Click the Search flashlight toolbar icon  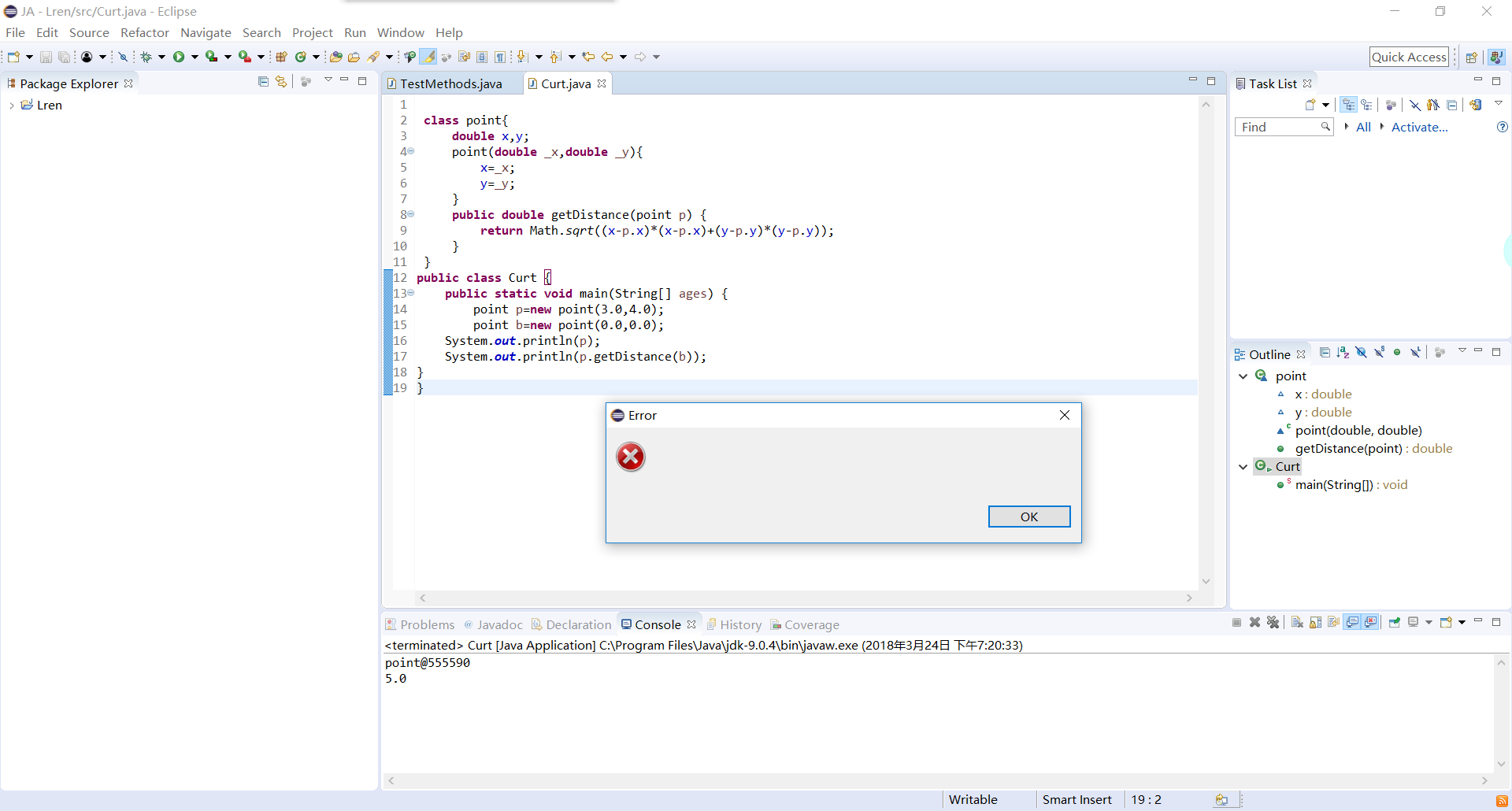[x=374, y=57]
